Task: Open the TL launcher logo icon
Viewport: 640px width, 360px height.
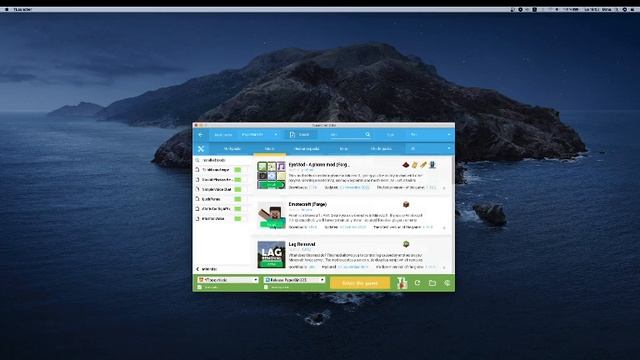Action: point(402,282)
